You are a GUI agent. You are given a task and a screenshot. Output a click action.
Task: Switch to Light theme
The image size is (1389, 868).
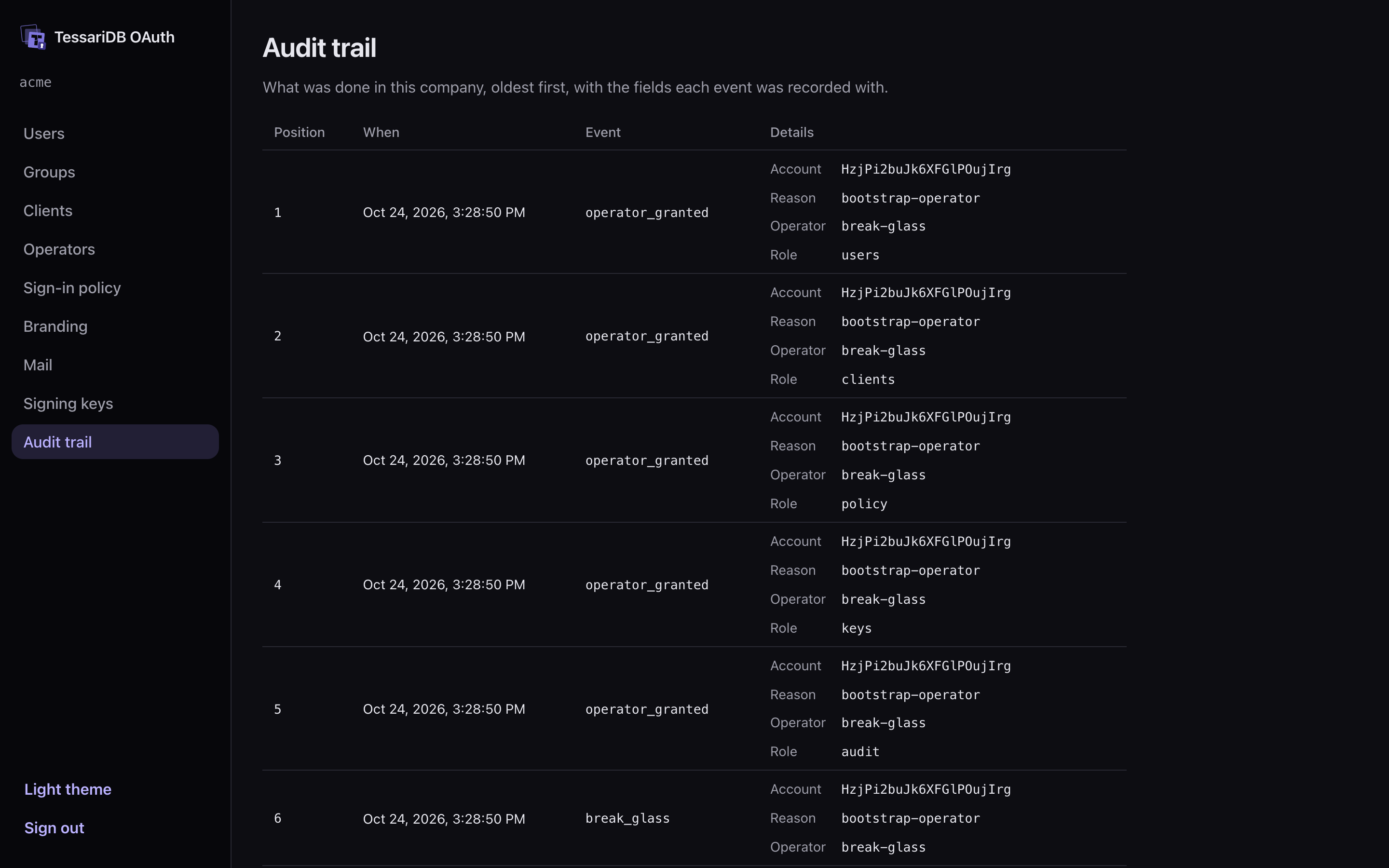pos(68,789)
